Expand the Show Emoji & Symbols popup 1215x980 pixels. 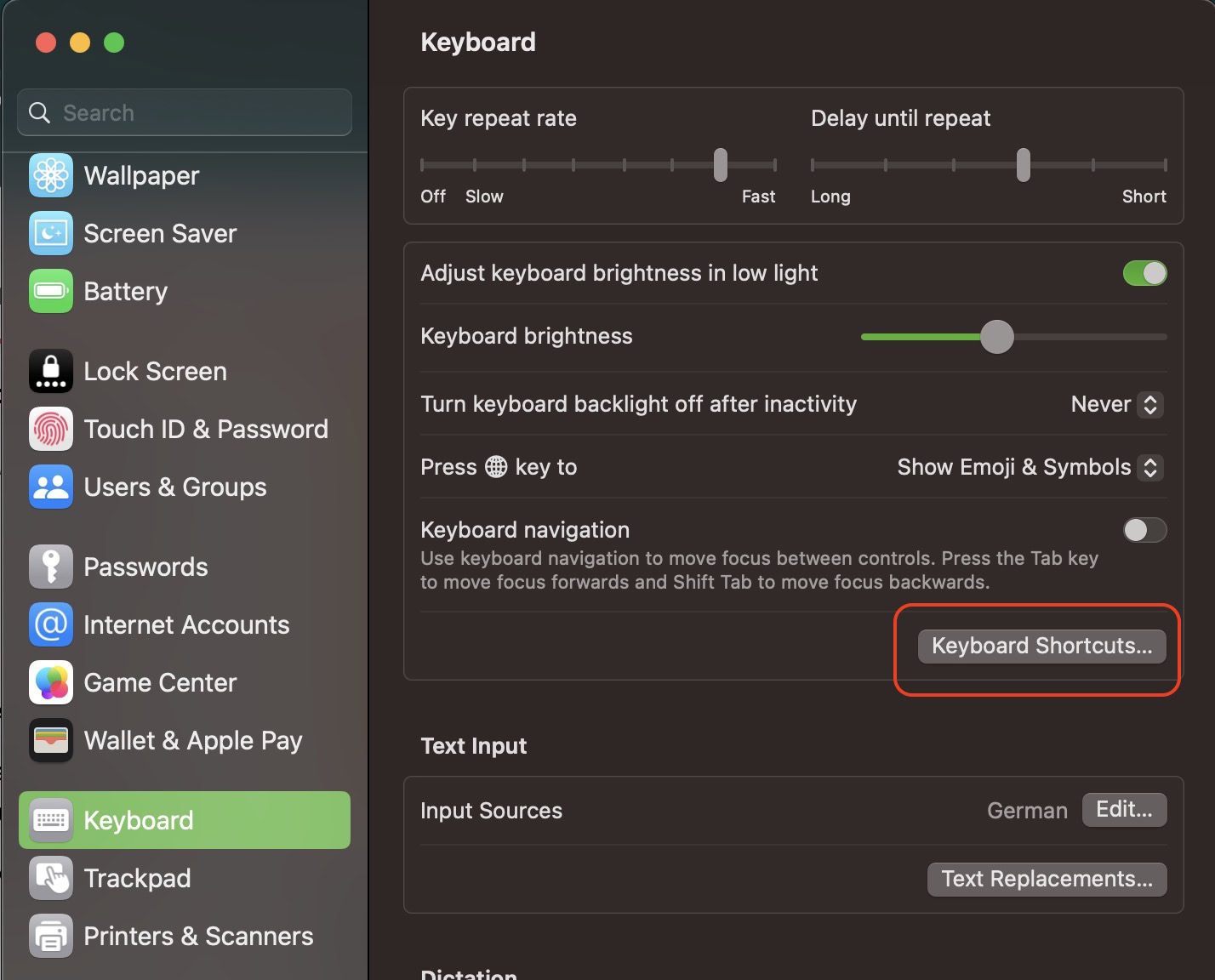[1029, 467]
